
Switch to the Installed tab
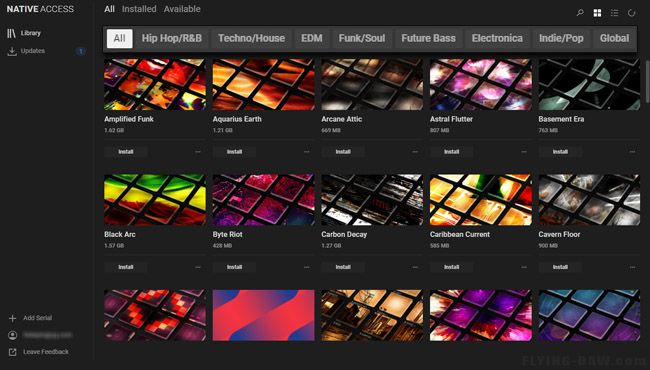point(139,9)
